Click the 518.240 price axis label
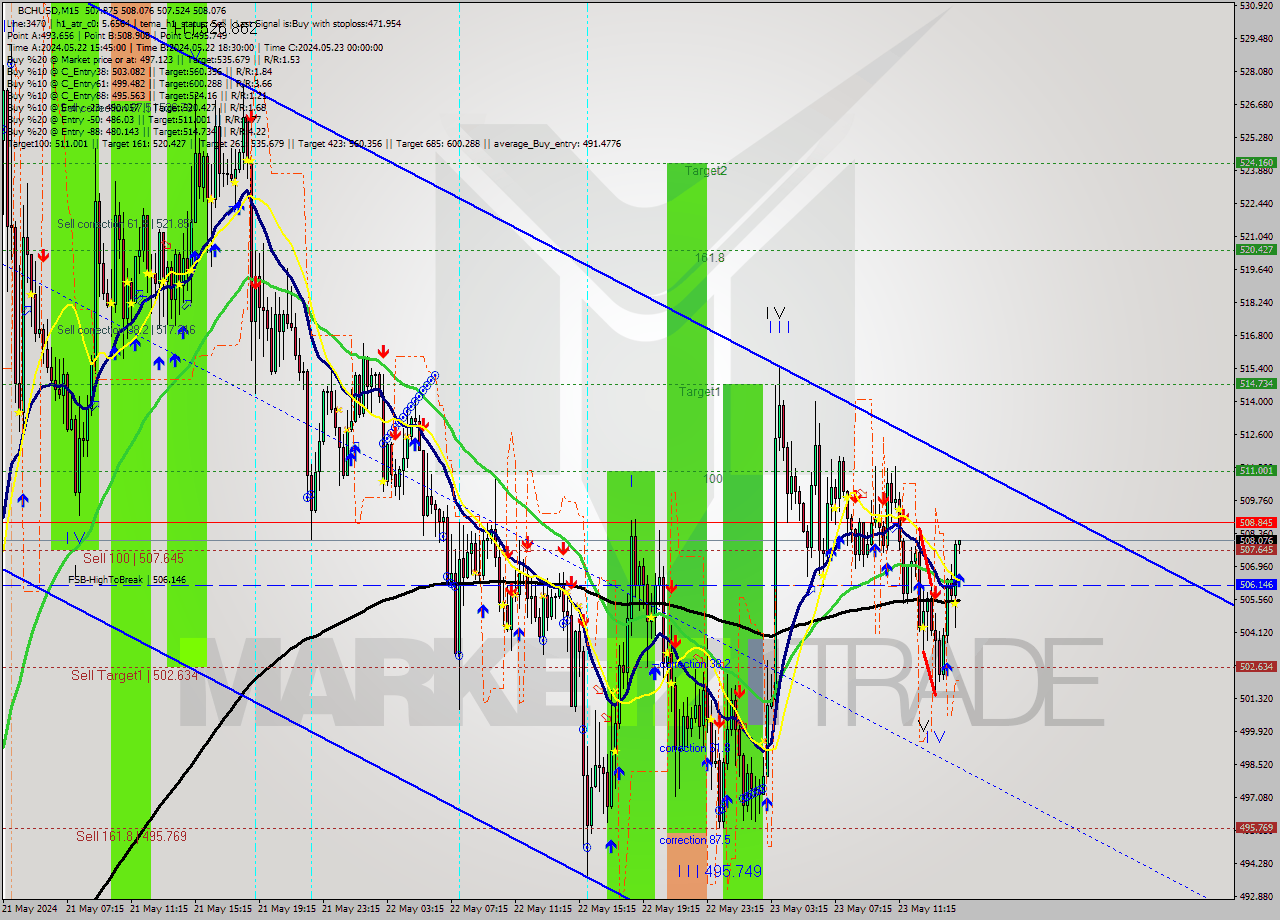The image size is (1280, 920). [x=1256, y=302]
